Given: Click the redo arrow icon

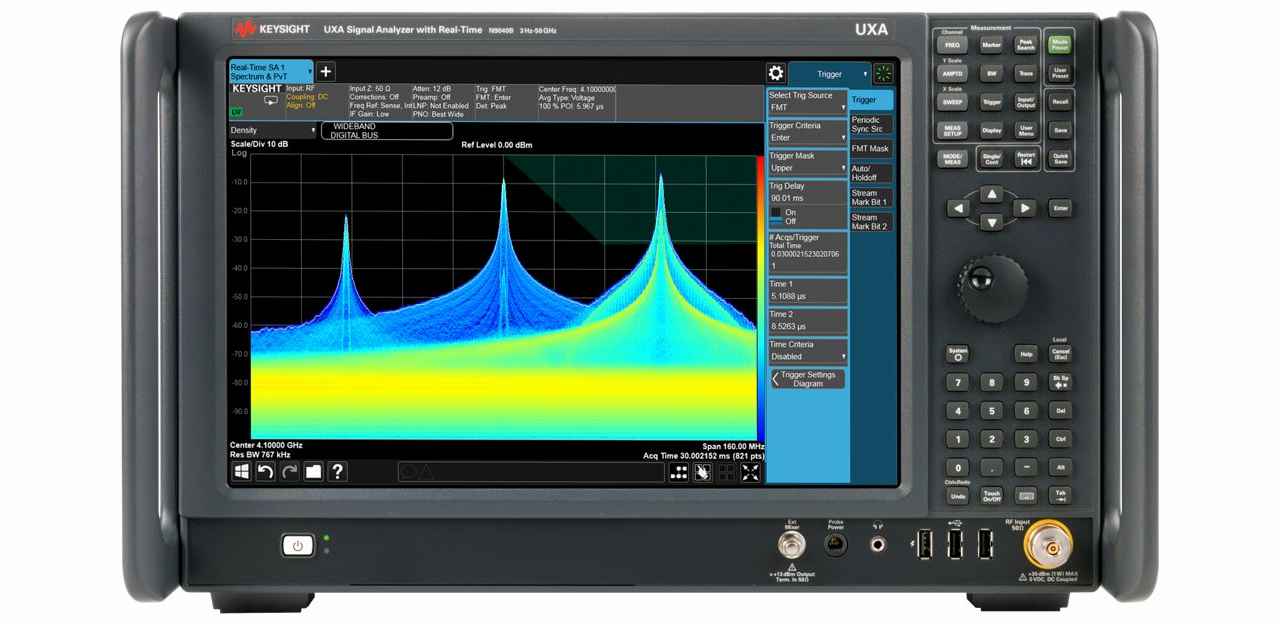Looking at the screenshot, I should [x=290, y=471].
